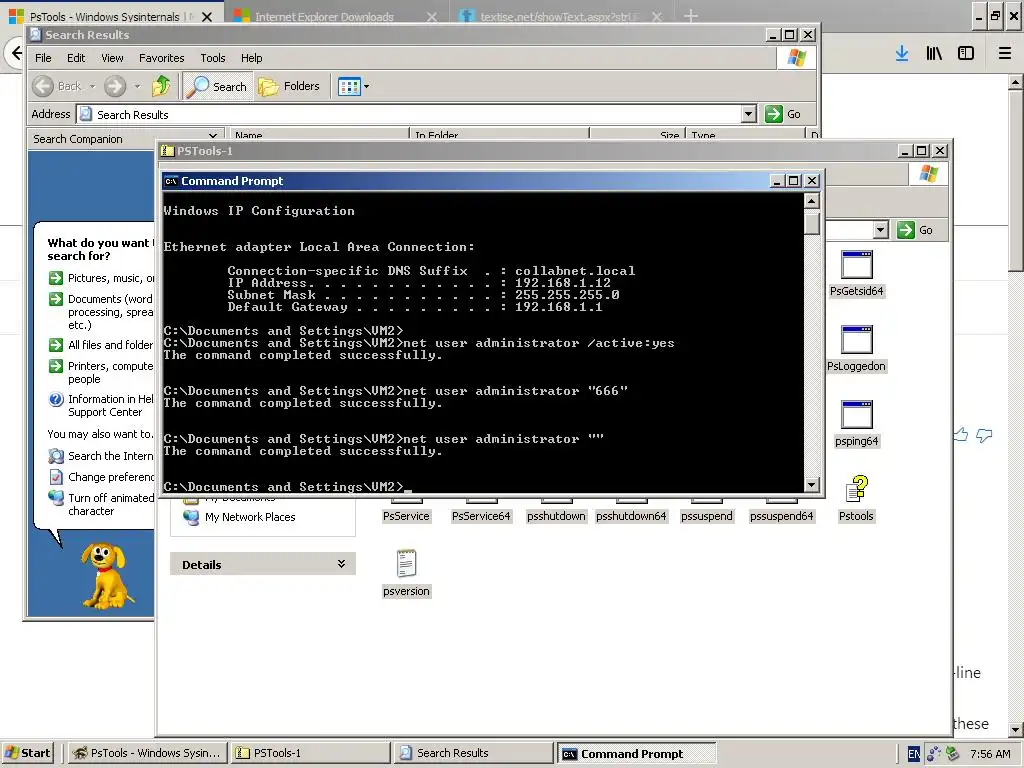Select the psping64 file icon

point(857,415)
